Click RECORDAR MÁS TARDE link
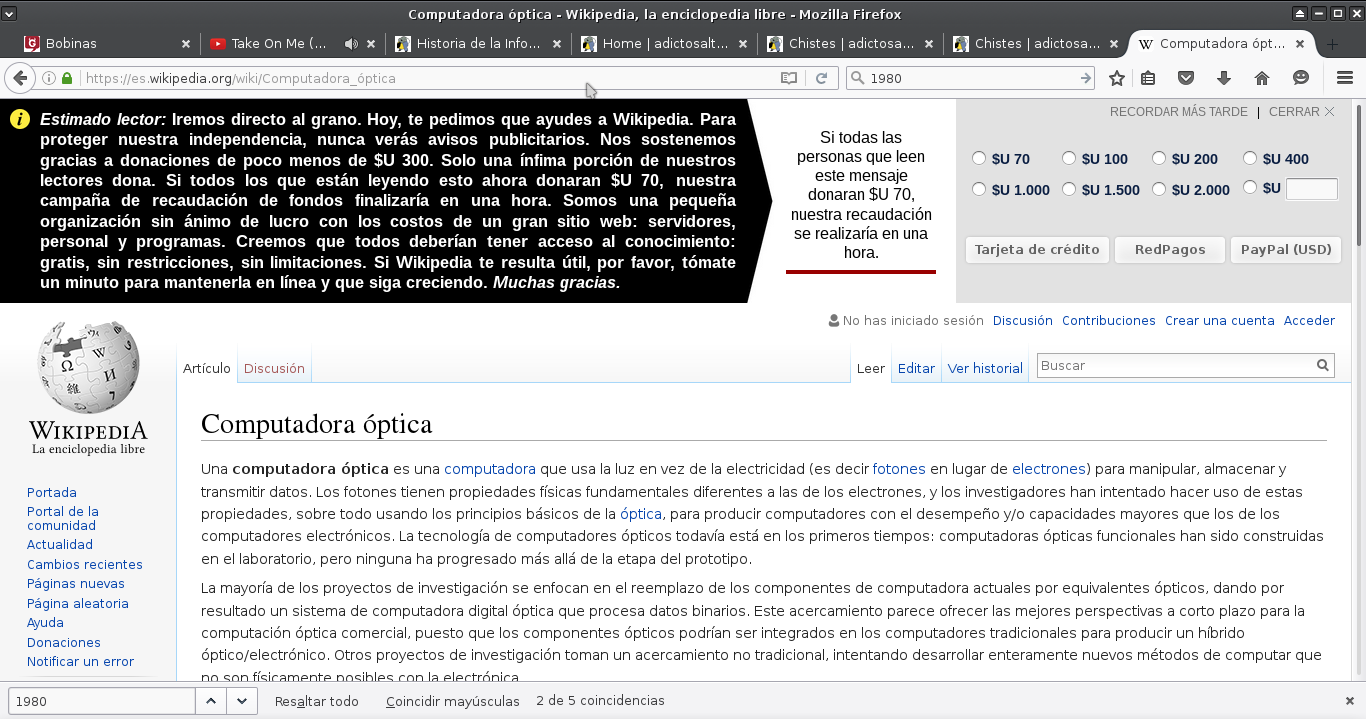This screenshot has width=1366, height=719. (1179, 112)
